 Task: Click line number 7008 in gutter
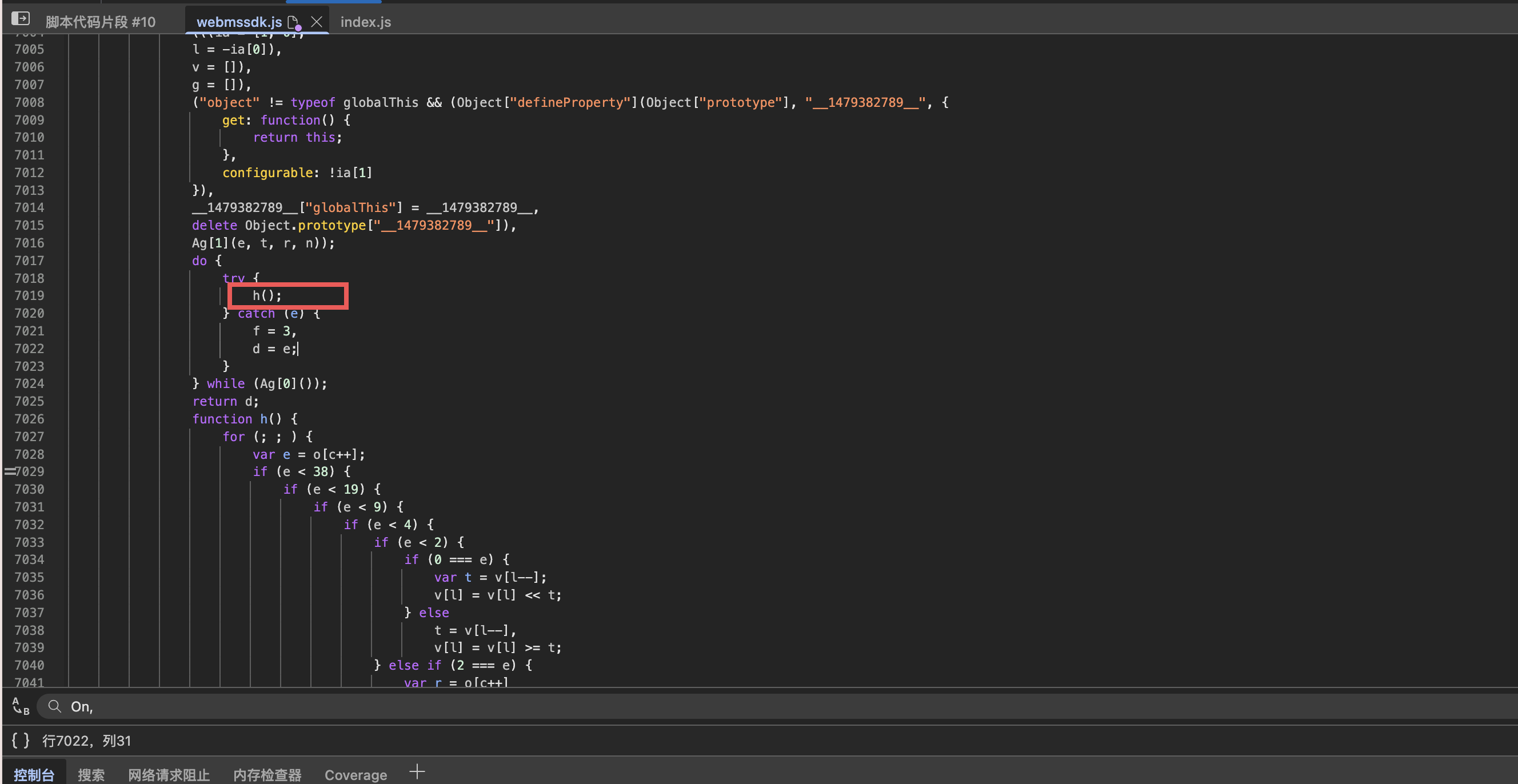tap(30, 102)
